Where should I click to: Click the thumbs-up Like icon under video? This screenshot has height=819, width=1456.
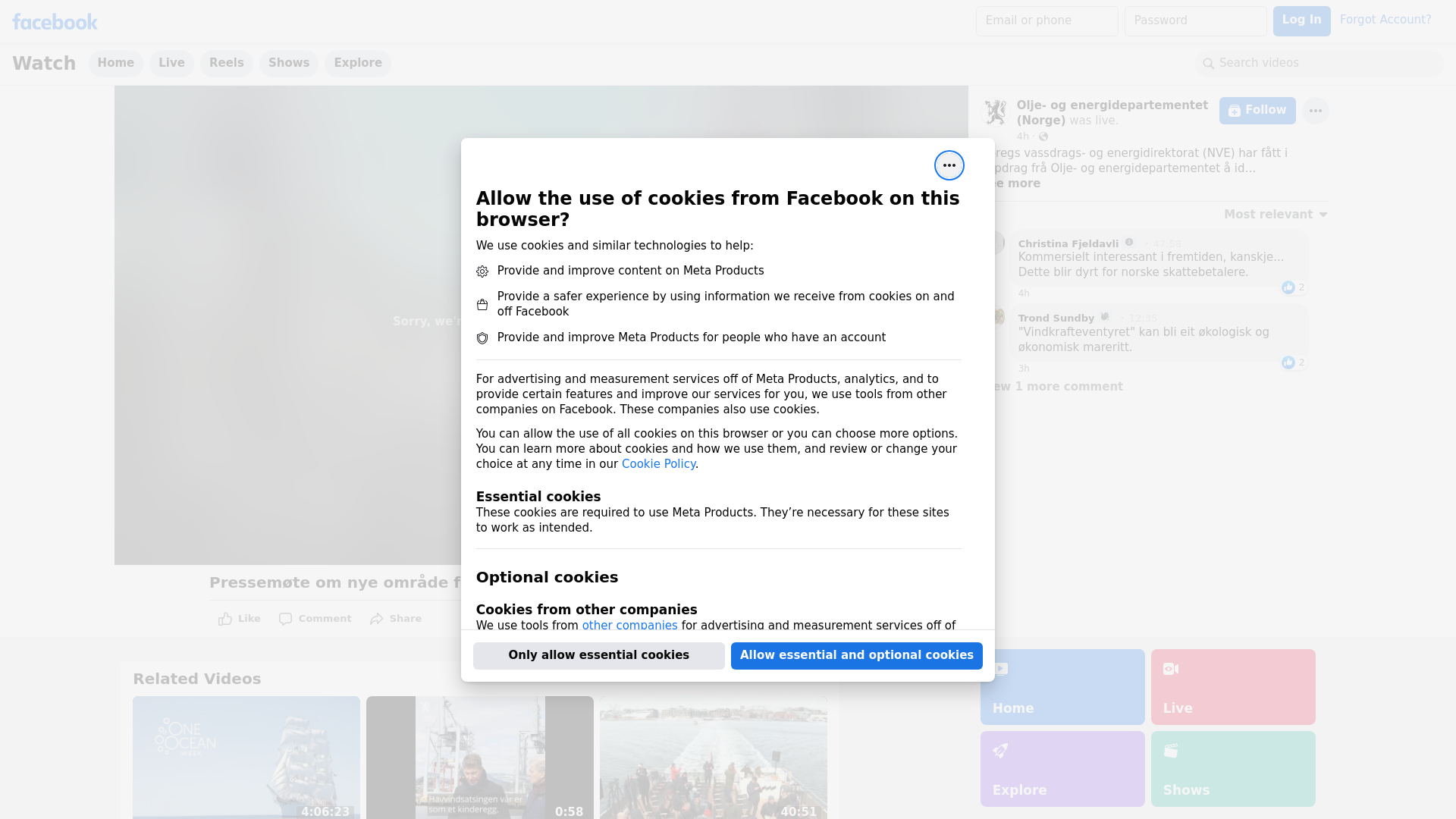point(225,619)
